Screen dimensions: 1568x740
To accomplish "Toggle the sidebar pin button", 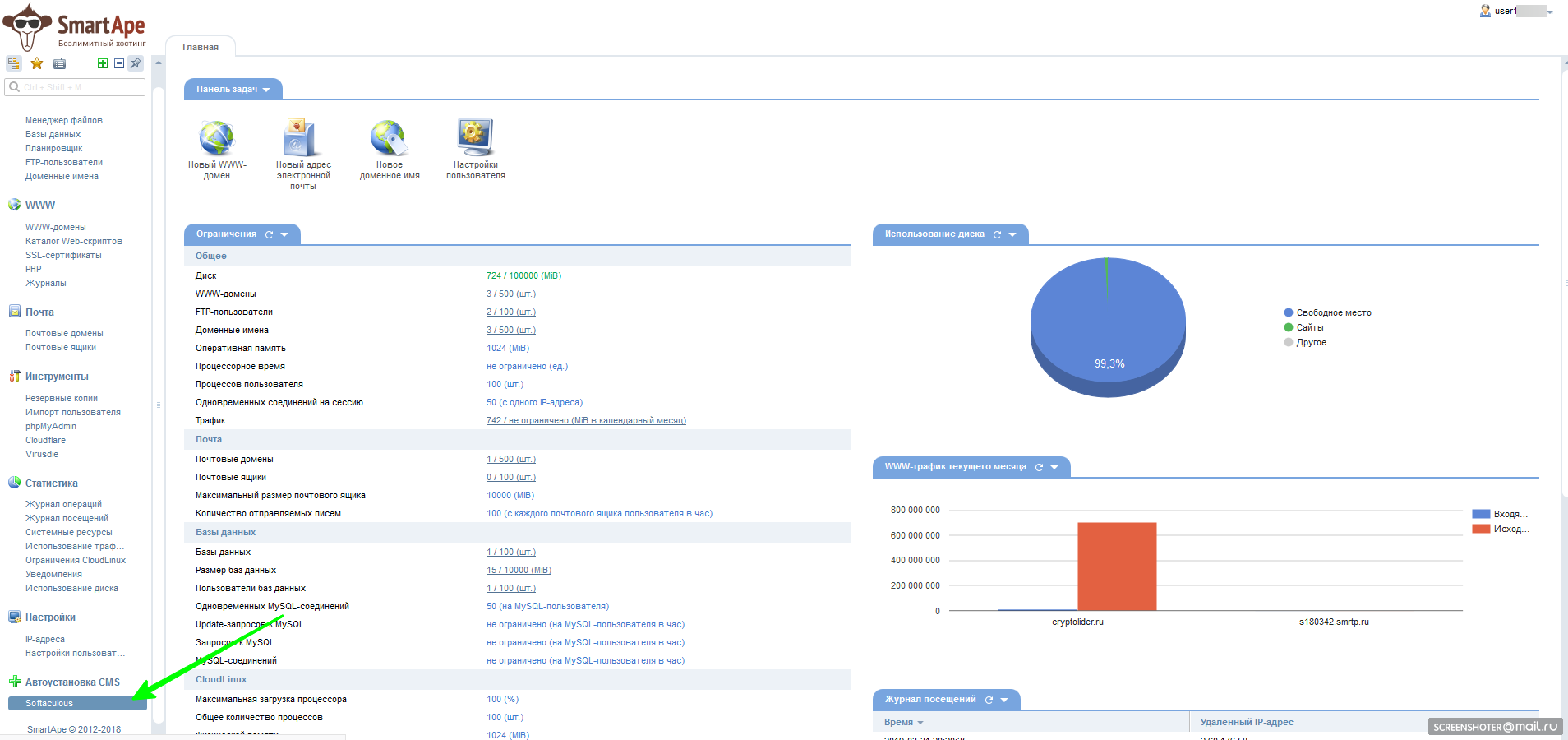I will 136,63.
